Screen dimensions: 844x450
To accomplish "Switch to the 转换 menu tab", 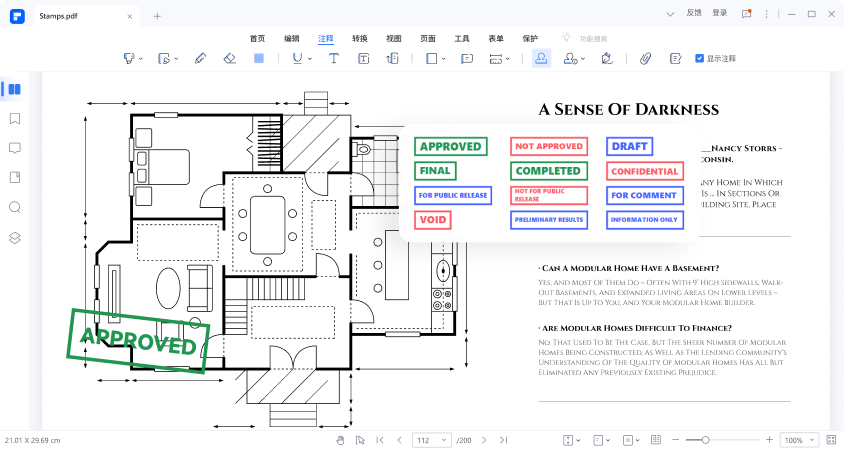I will pyautogui.click(x=360, y=37).
